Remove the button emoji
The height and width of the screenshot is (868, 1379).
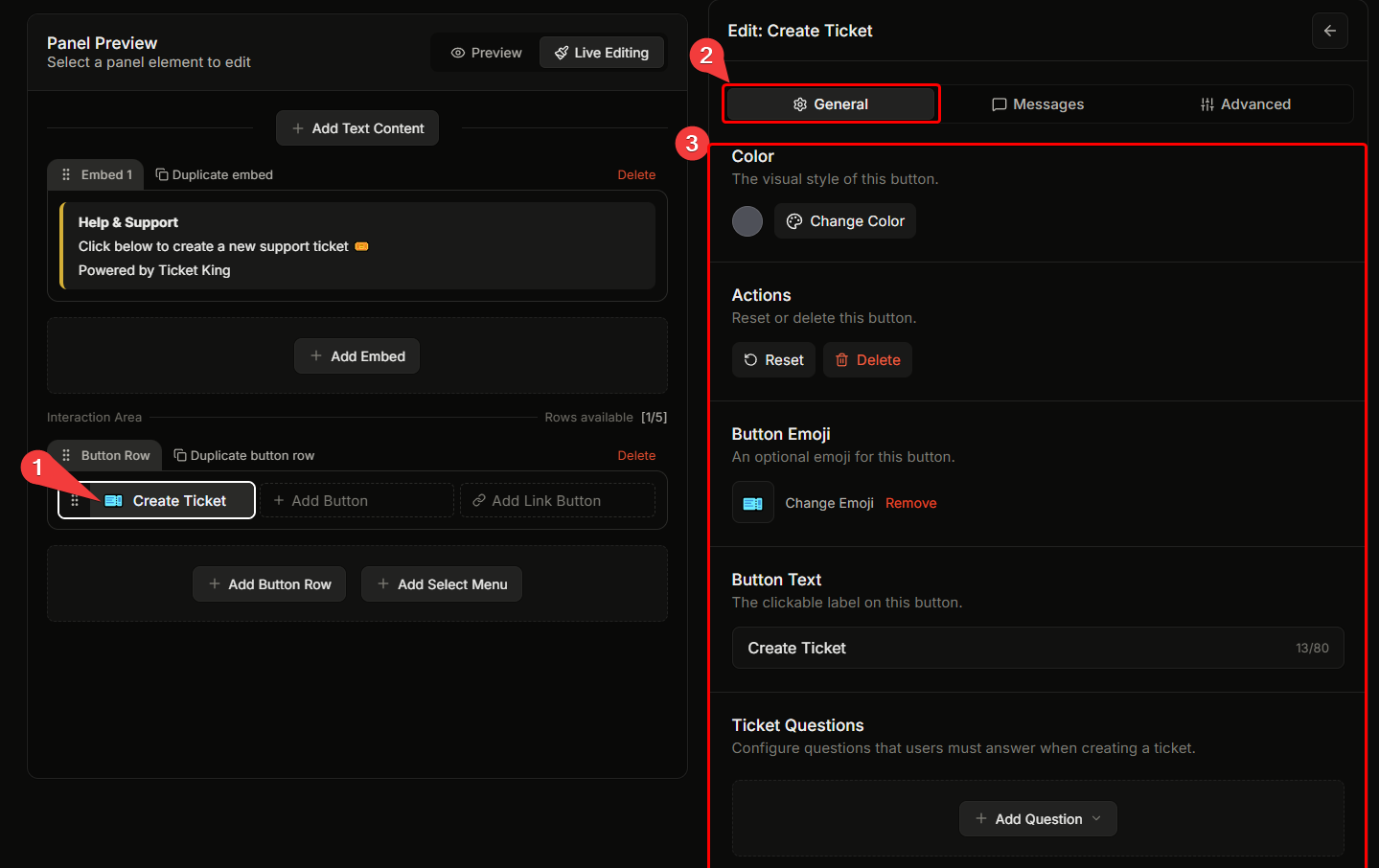tap(911, 503)
